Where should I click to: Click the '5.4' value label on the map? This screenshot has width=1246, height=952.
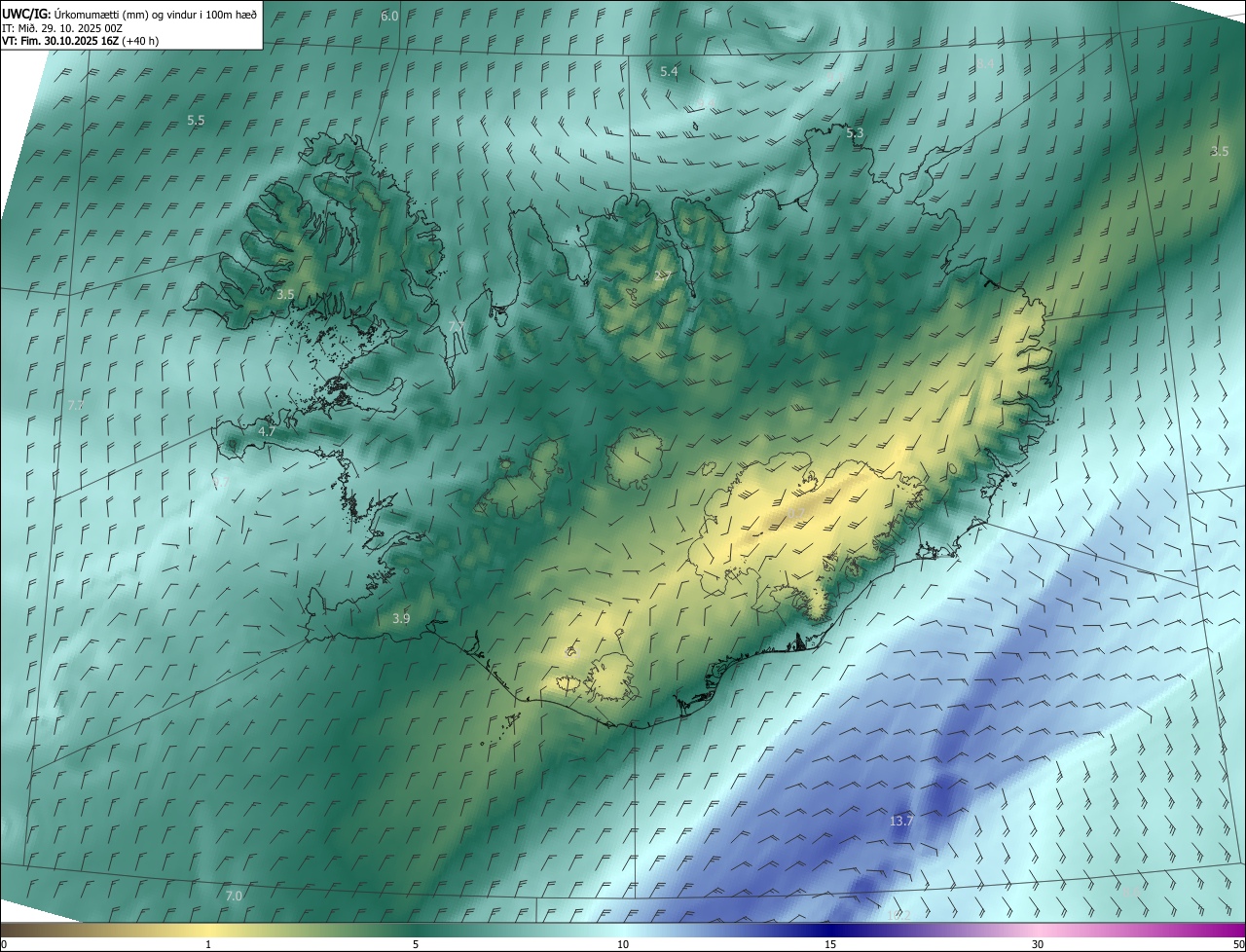(x=669, y=72)
